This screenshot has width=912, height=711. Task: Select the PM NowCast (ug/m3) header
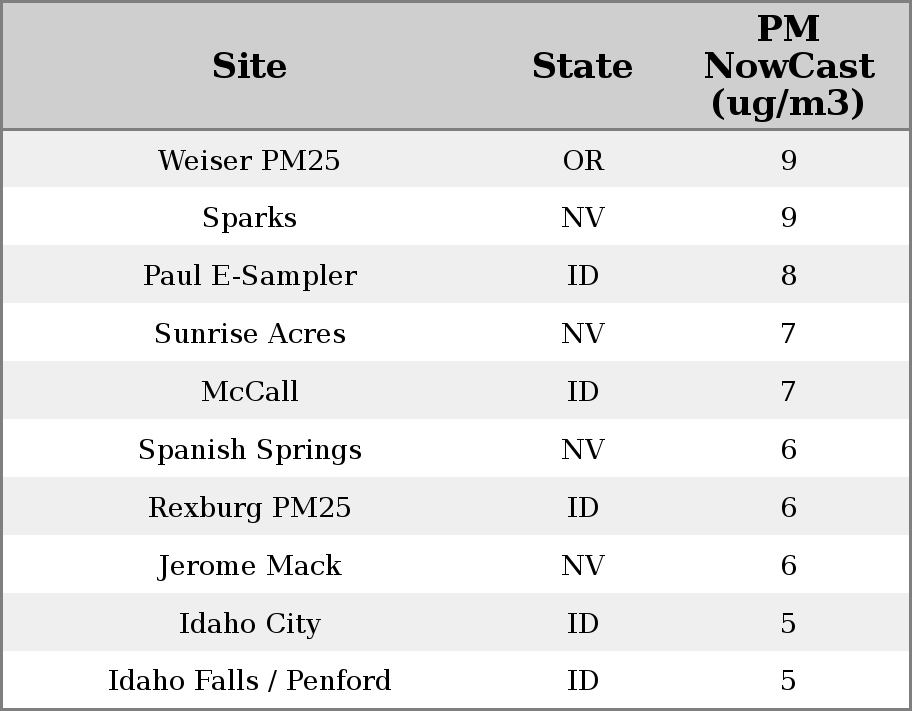pos(788,66)
